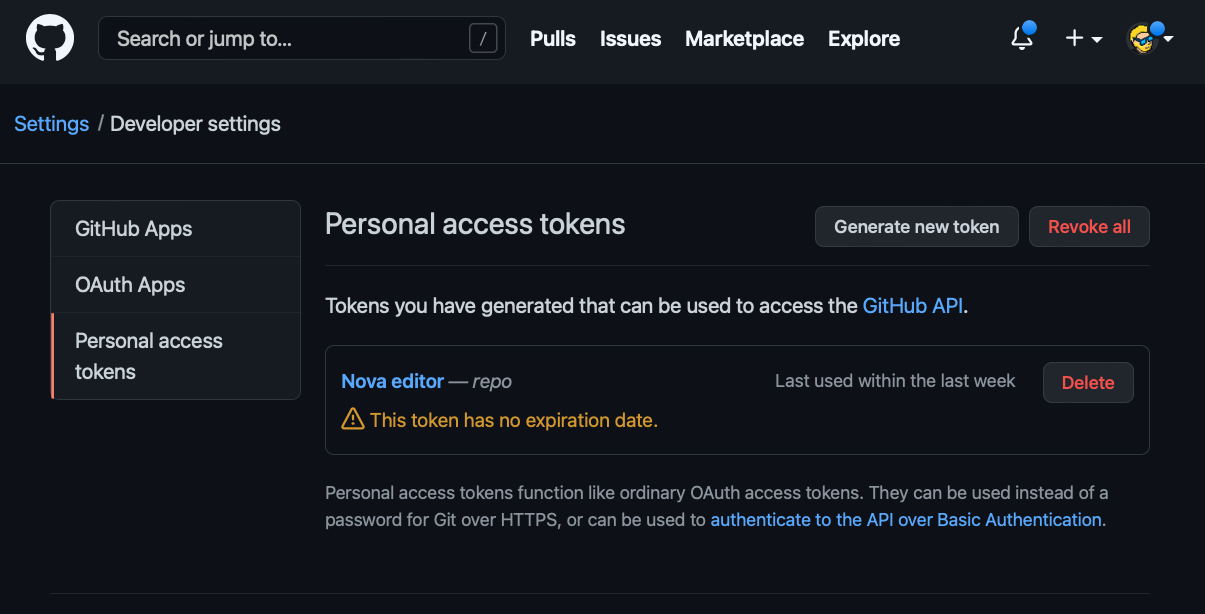Open the Explore page
This screenshot has height=614, width=1205.
pyautogui.click(x=863, y=39)
